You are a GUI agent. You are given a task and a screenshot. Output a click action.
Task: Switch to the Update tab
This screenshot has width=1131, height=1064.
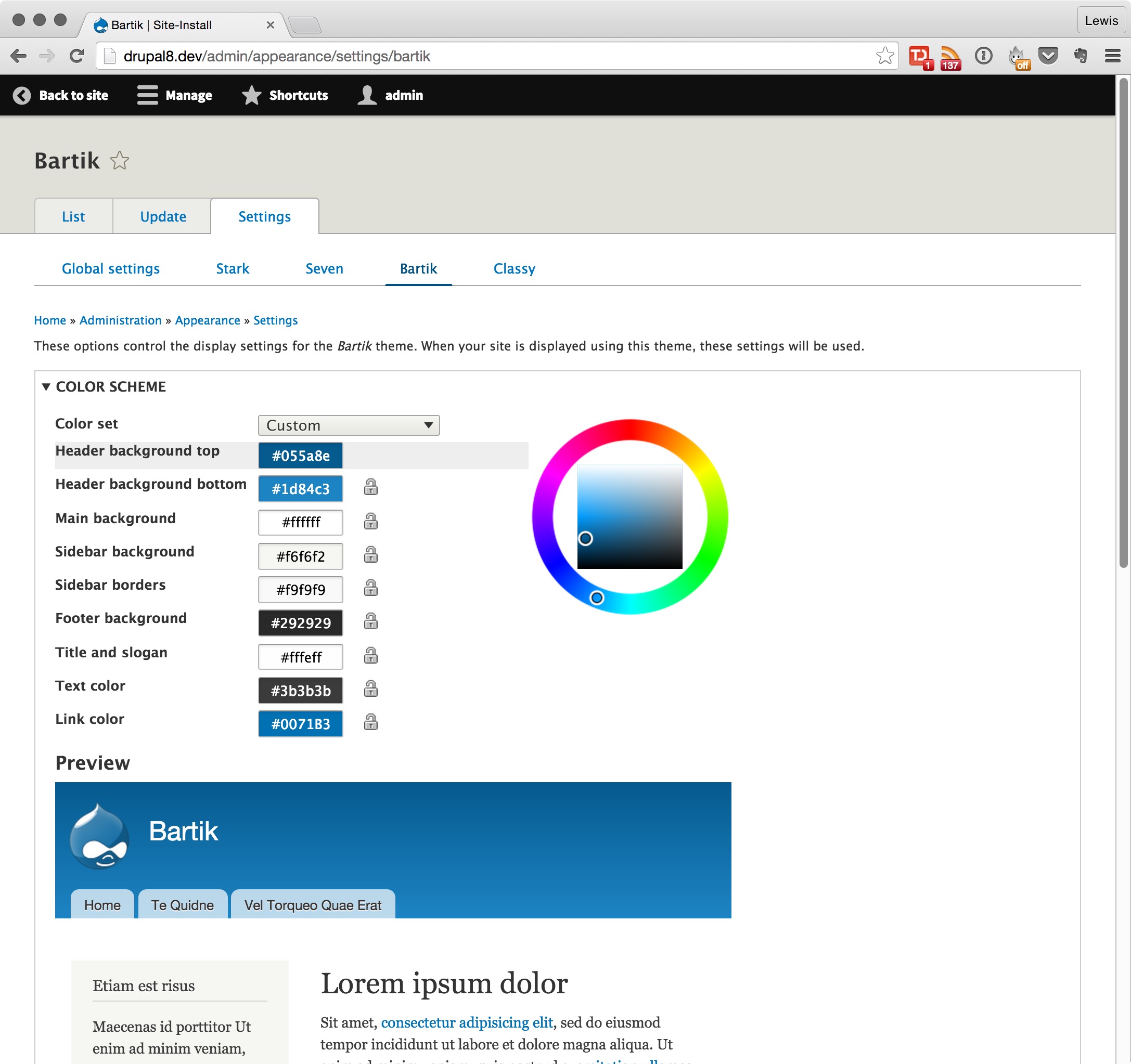click(x=163, y=217)
